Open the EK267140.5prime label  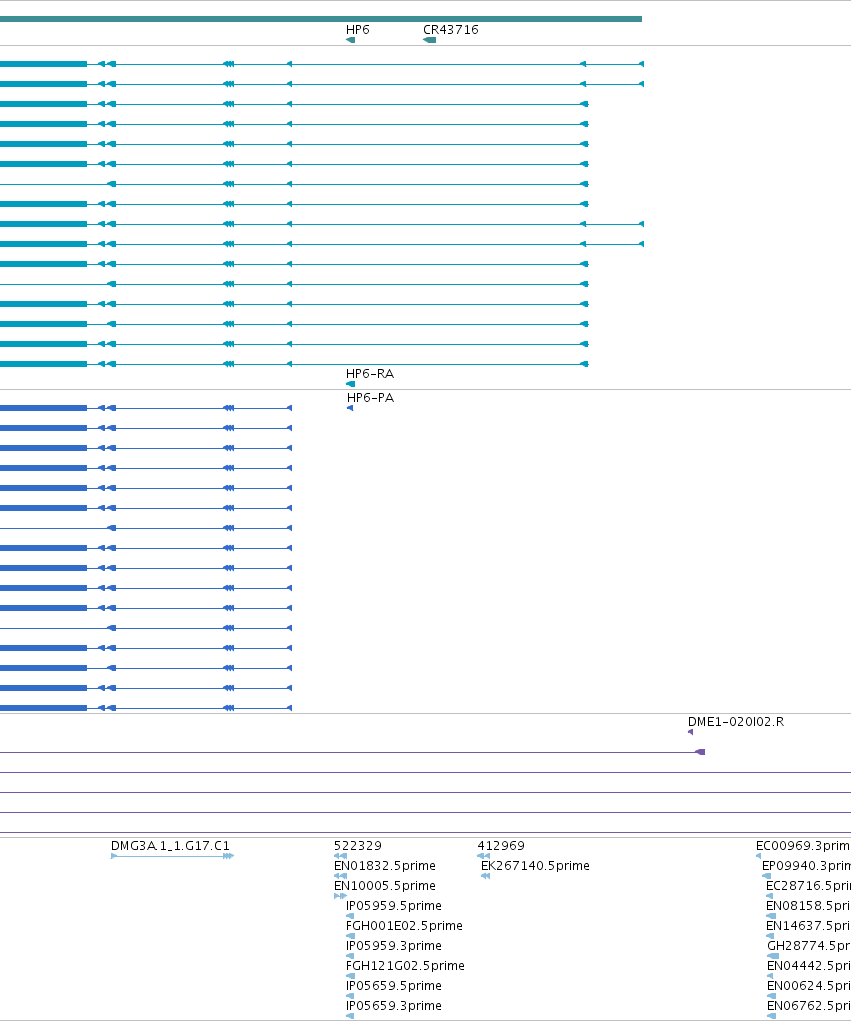click(535, 866)
